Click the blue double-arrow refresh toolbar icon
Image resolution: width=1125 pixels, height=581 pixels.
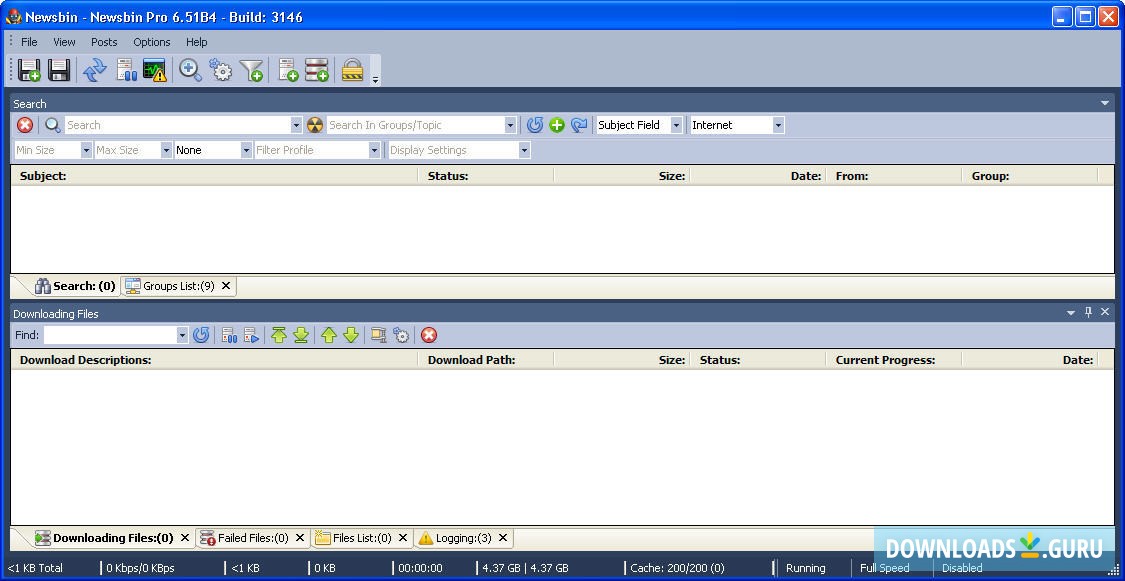pyautogui.click(x=94, y=70)
